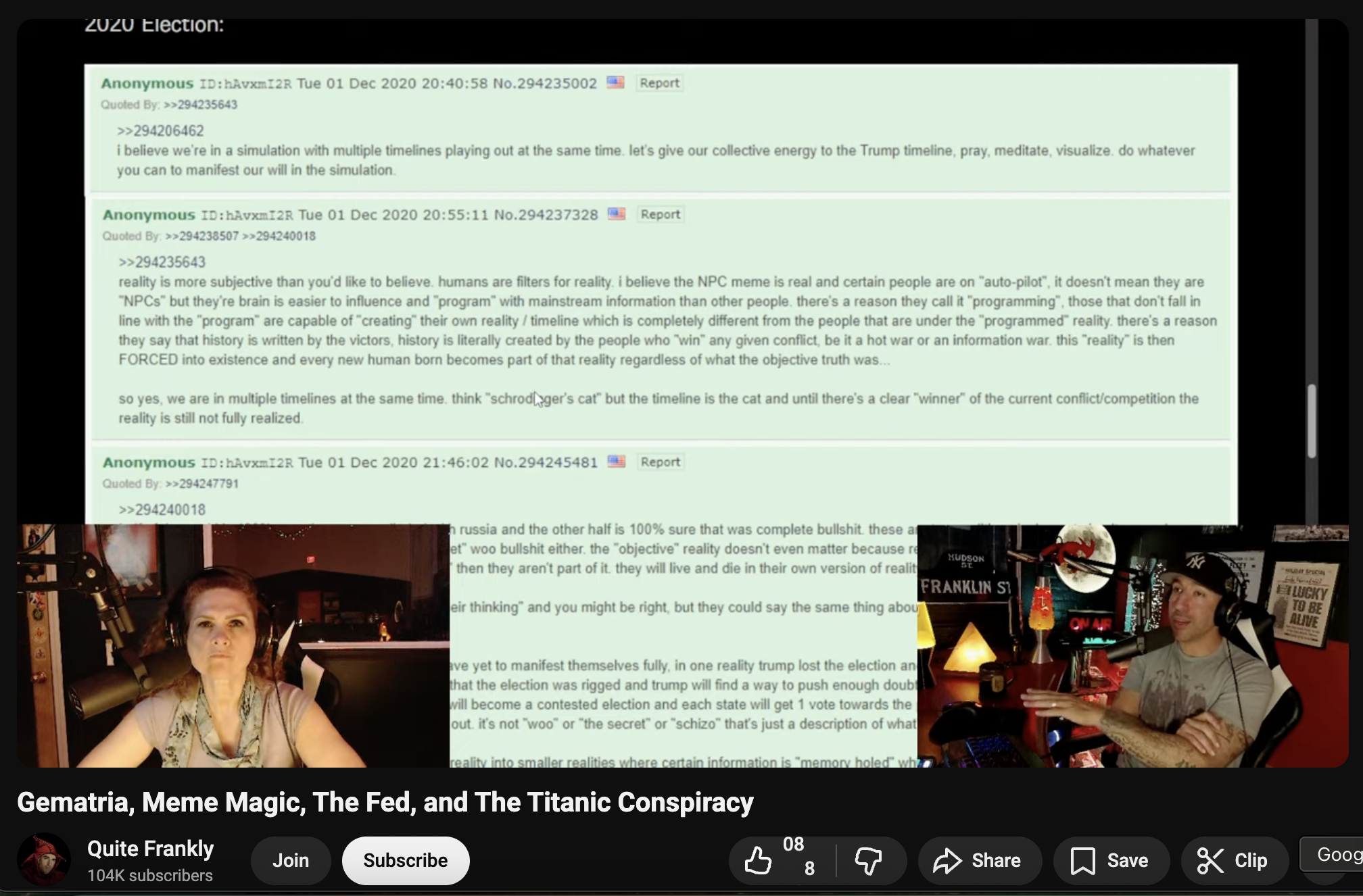
Task: Click the Quite Frankly channel name
Action: [150, 849]
